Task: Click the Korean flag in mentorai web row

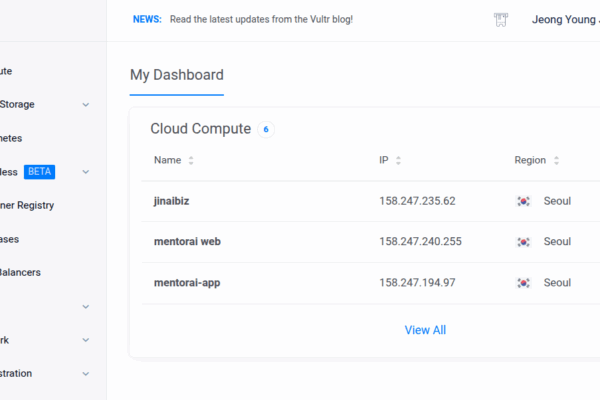Action: 523,242
